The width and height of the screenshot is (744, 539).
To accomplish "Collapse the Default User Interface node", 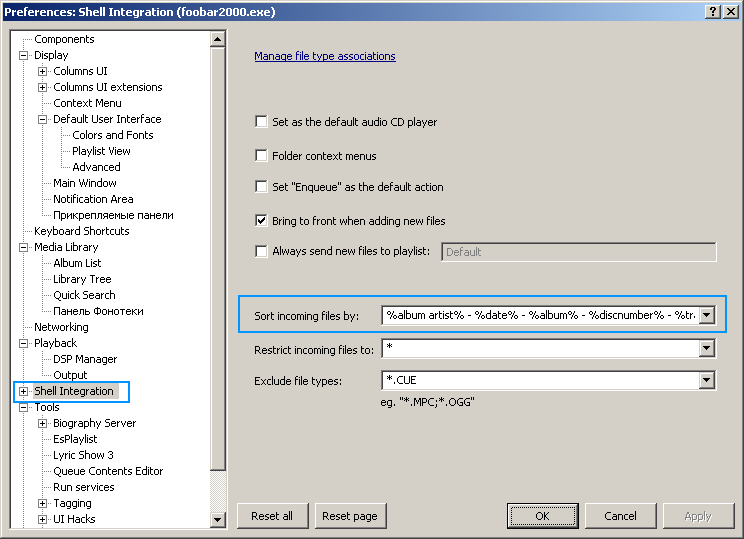I will (x=42, y=120).
